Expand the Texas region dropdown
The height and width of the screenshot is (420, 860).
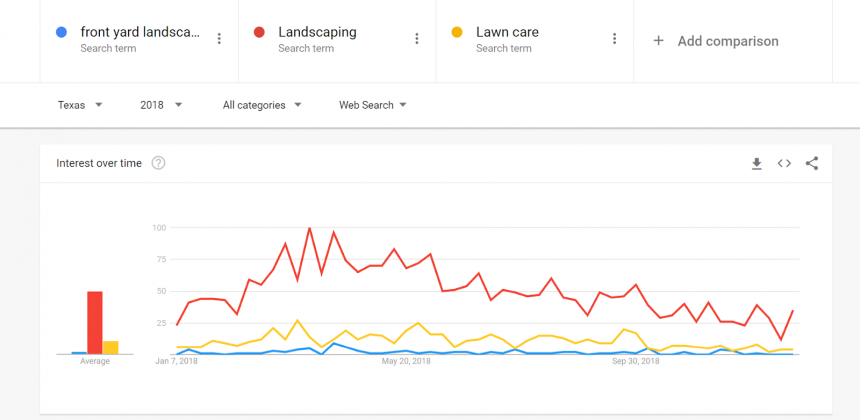(x=80, y=105)
